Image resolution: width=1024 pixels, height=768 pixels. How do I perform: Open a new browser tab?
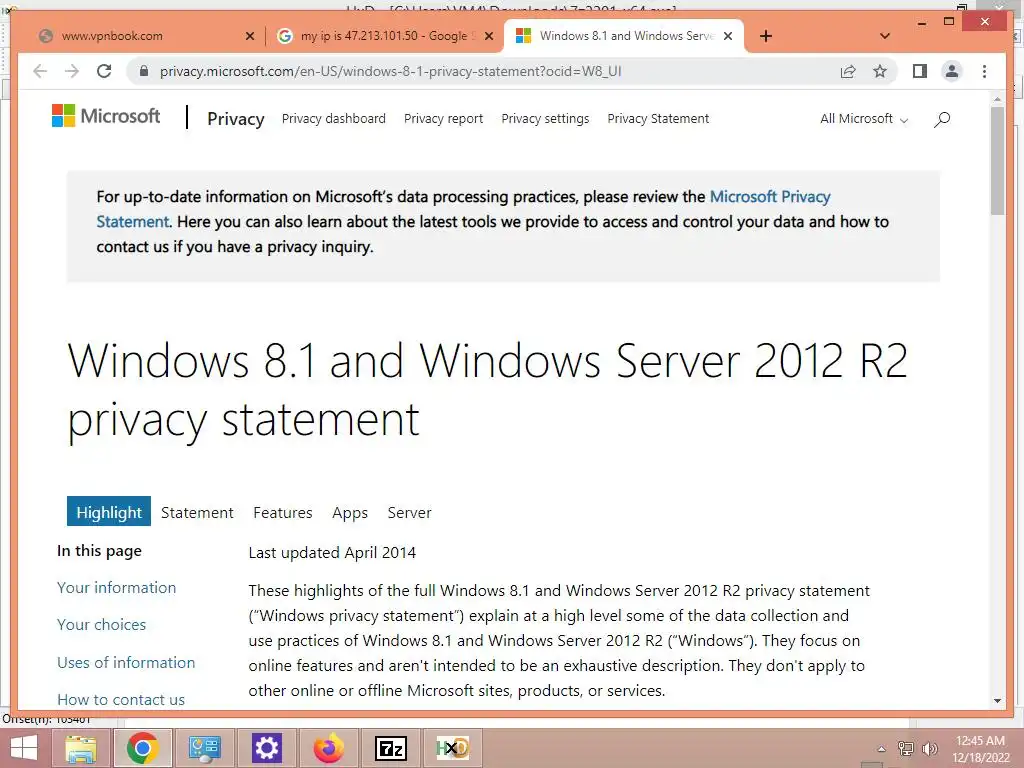pos(766,36)
